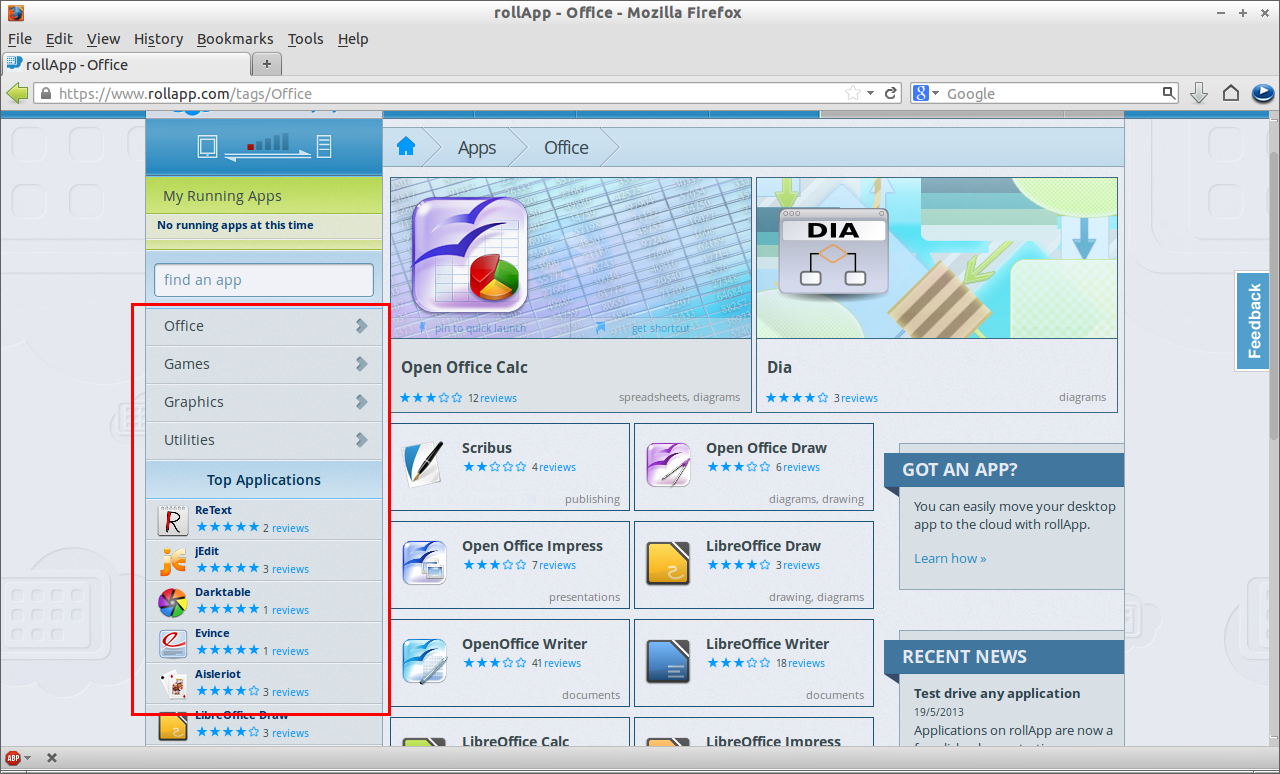Open 3 reviews link under Dia
The height and width of the screenshot is (774, 1280).
click(x=856, y=398)
